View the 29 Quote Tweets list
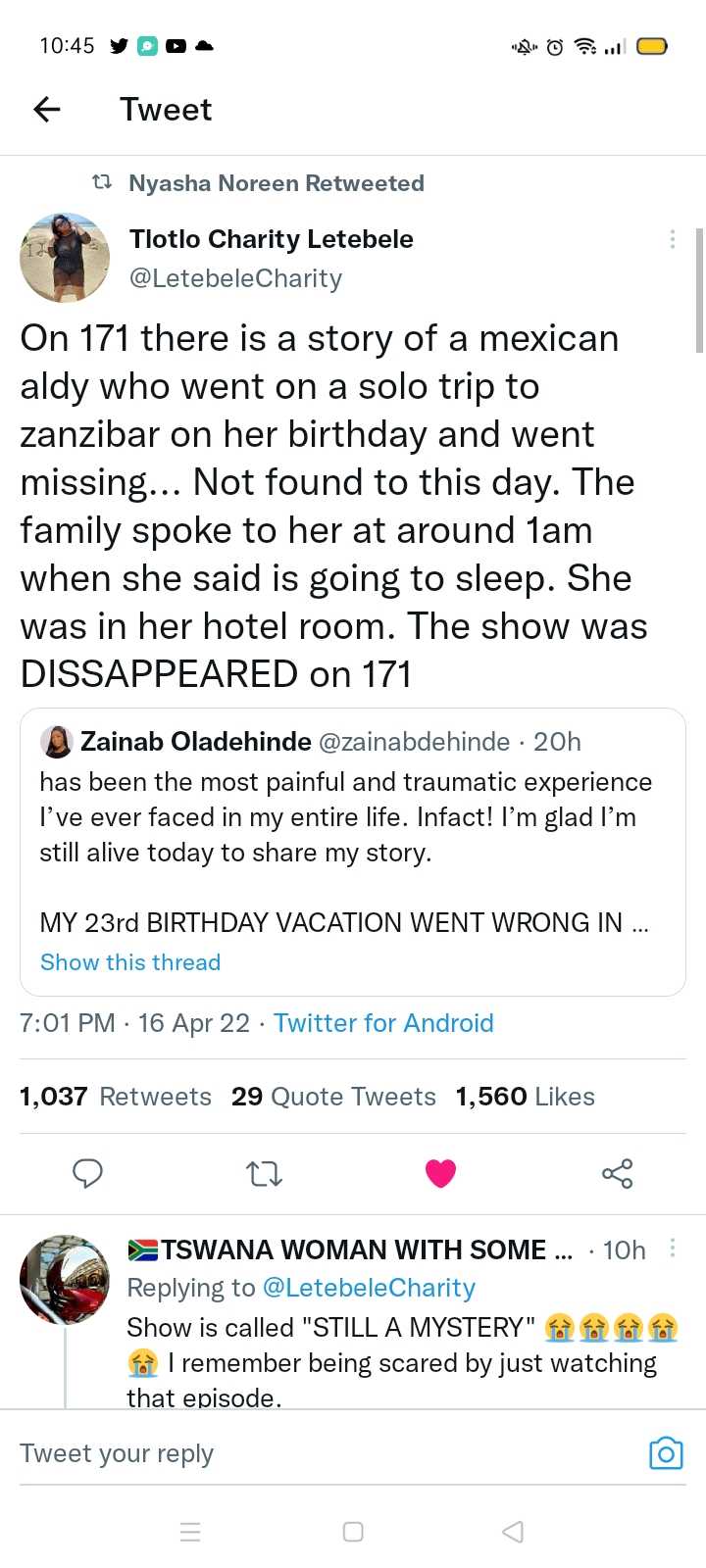This screenshot has height=1568, width=706. 333,1097
